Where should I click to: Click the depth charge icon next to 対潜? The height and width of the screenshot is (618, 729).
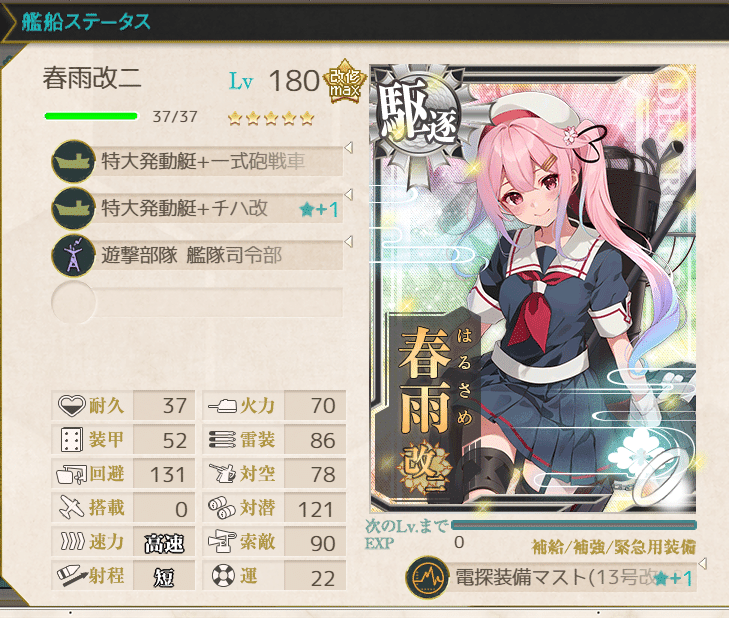coord(222,508)
